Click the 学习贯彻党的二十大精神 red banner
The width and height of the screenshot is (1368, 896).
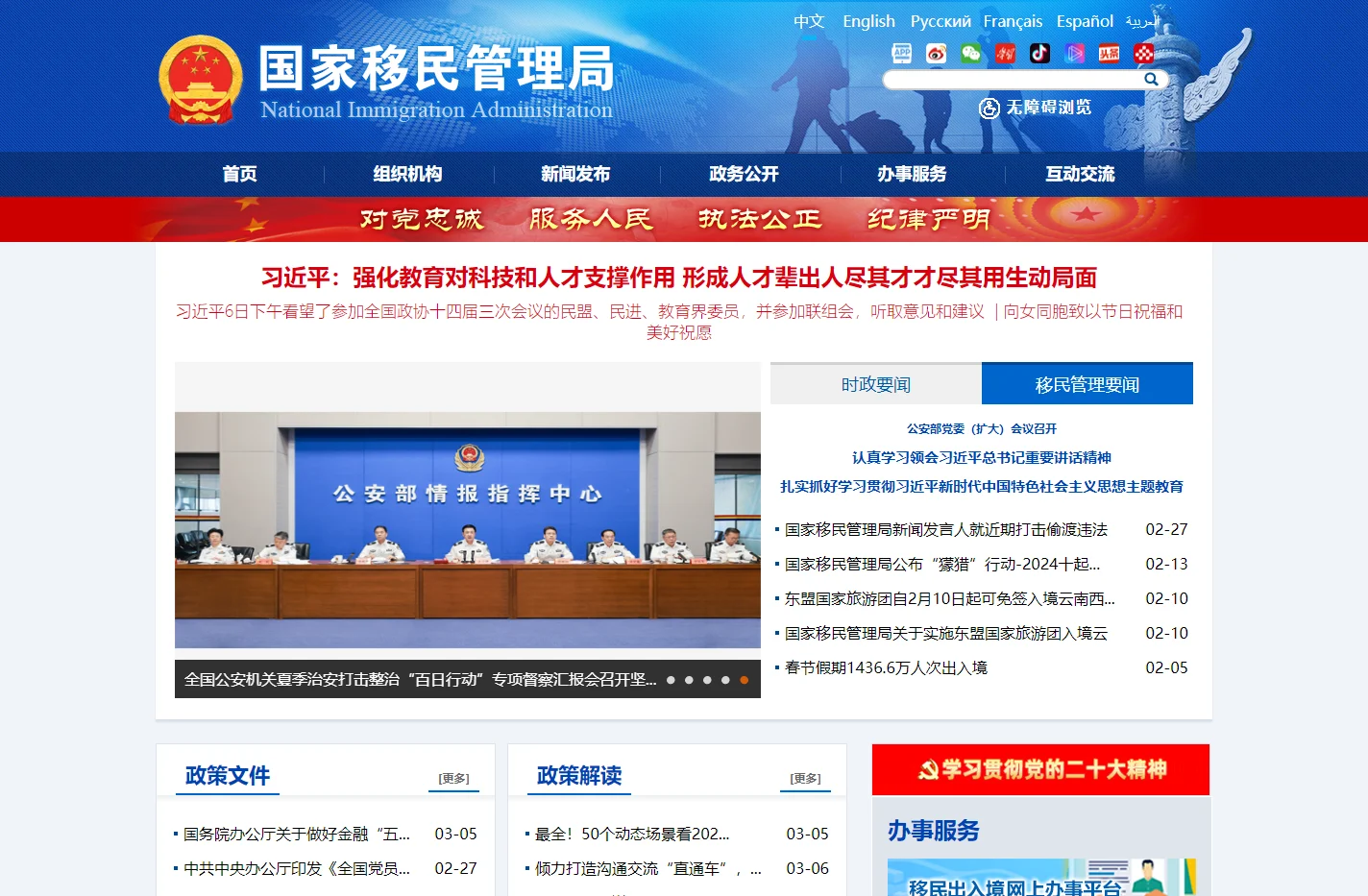point(1040,769)
